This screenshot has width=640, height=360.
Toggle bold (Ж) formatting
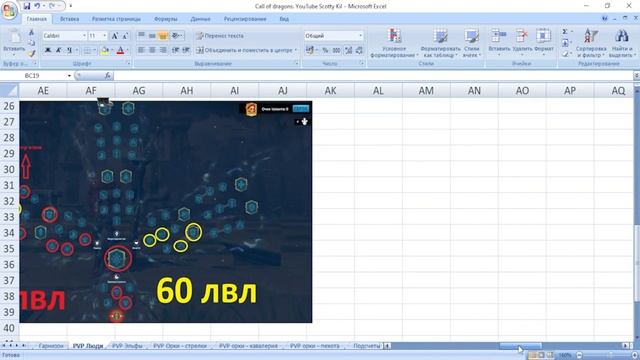pyautogui.click(x=48, y=50)
